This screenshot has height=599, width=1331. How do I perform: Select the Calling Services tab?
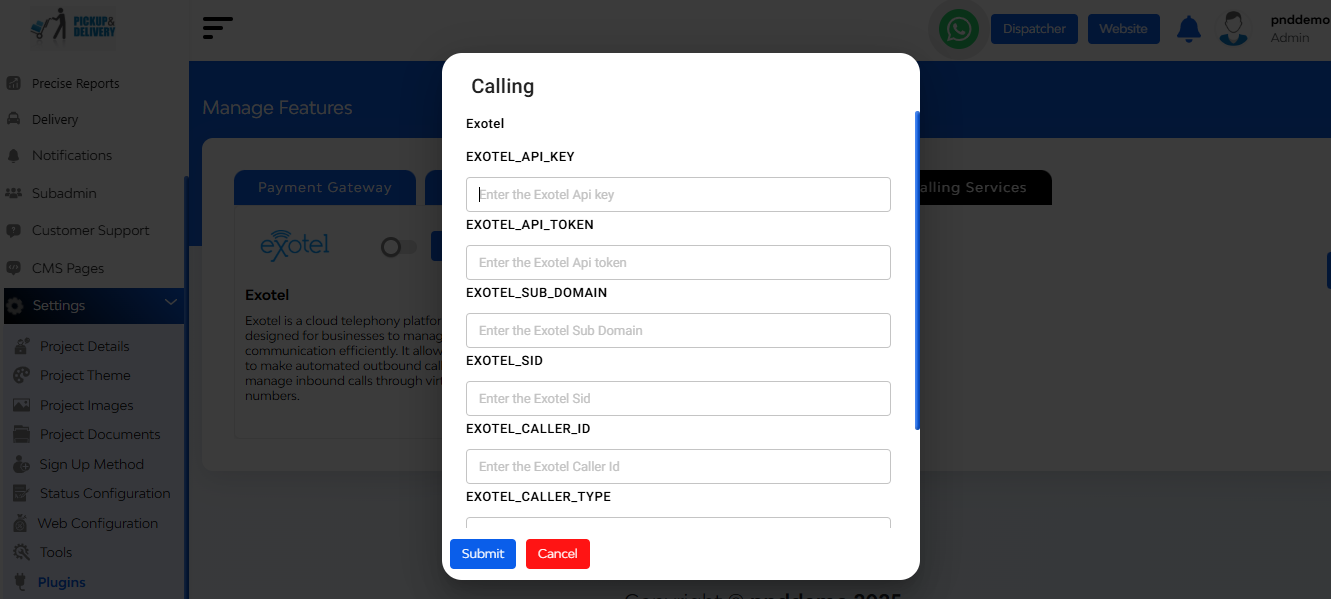[971, 187]
